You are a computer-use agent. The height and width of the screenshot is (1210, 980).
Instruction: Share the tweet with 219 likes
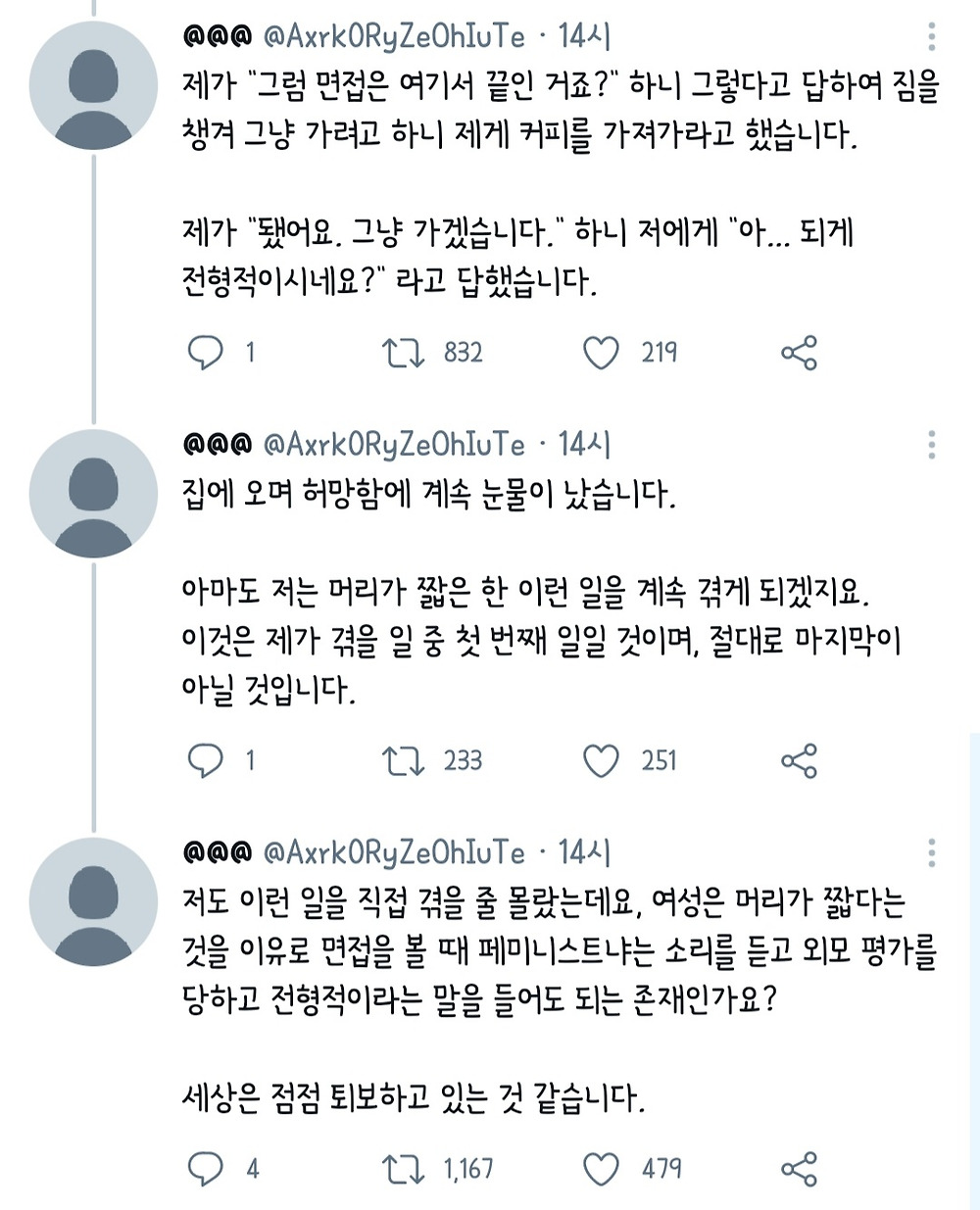coord(799,353)
